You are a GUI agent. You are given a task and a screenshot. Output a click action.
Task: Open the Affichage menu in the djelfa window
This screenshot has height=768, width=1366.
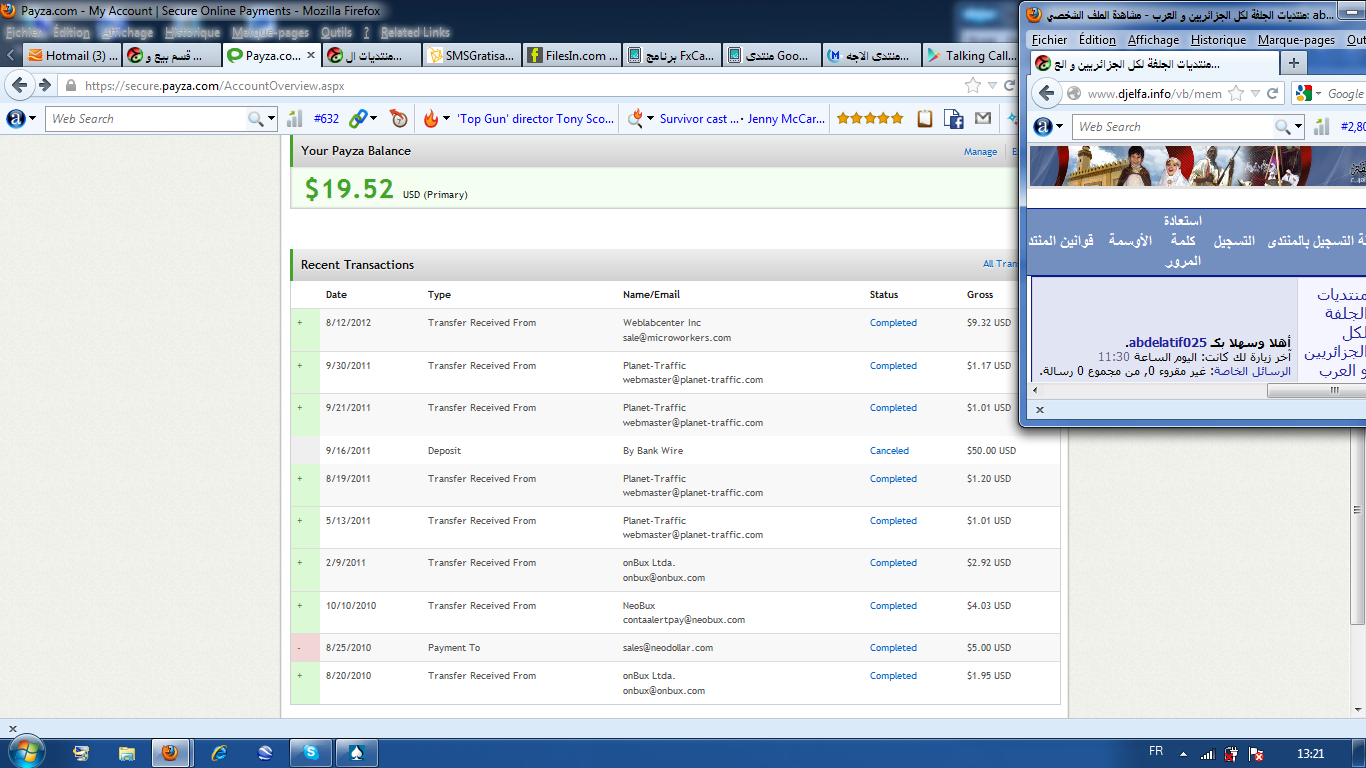click(x=1153, y=40)
